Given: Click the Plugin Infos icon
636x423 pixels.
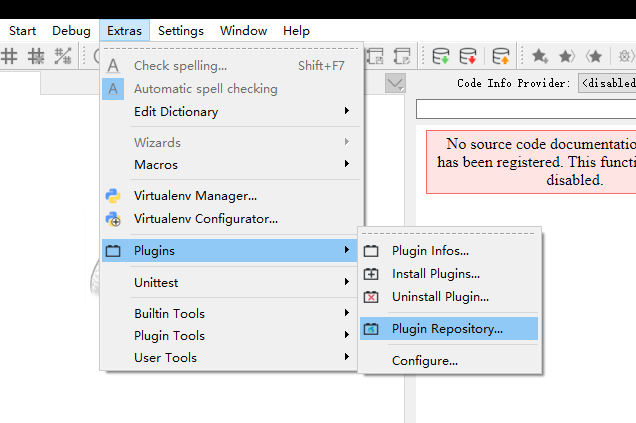Looking at the screenshot, I should coord(371,251).
